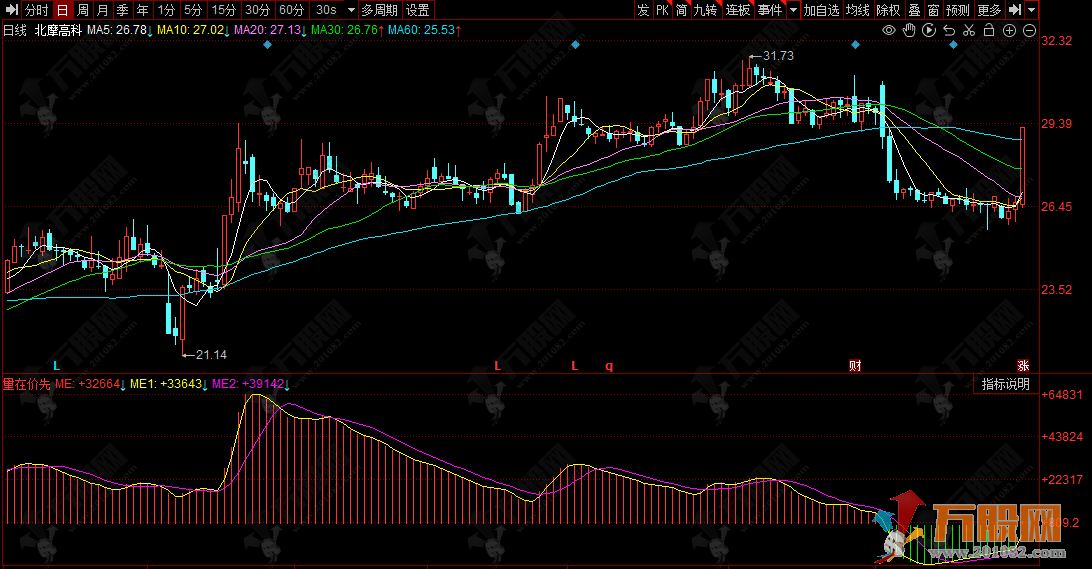Click the 财 financial marker on timeline

coord(855,365)
